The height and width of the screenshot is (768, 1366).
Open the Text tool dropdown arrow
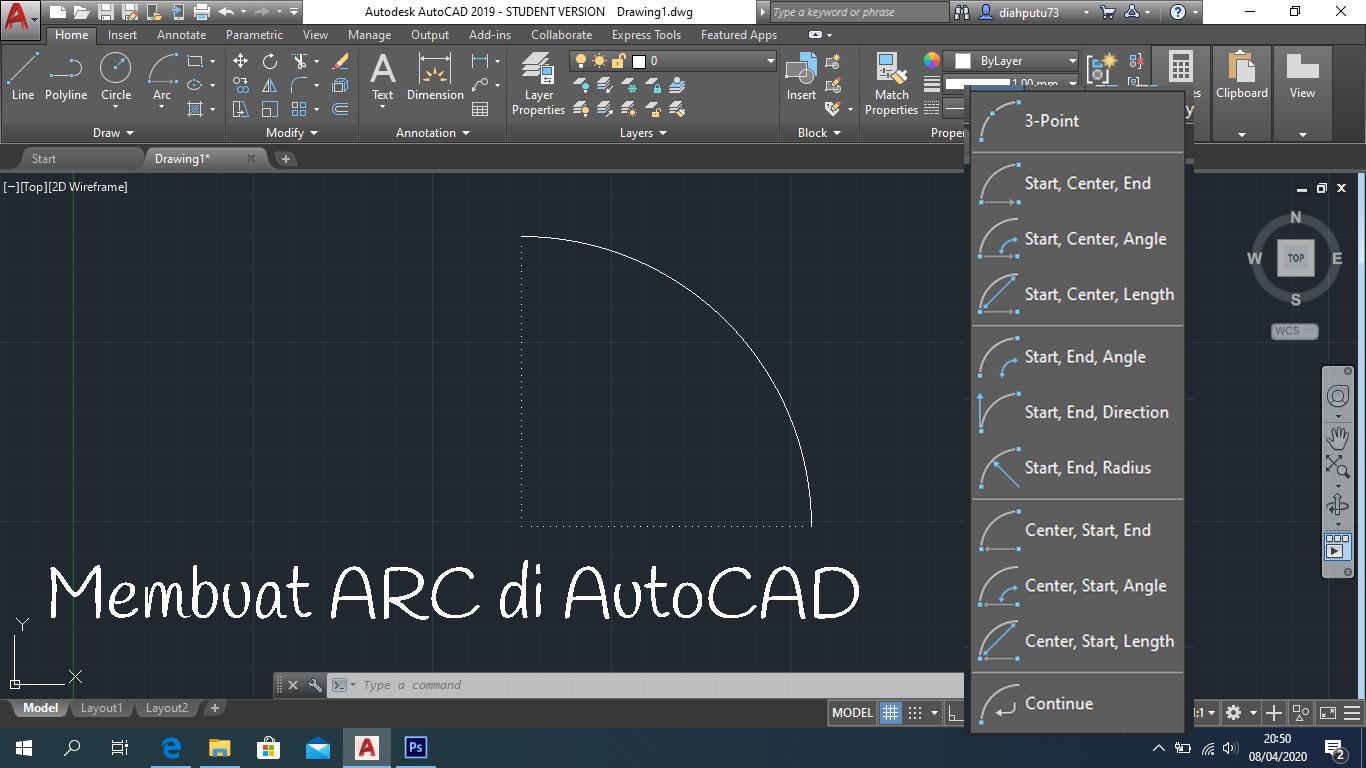pyautogui.click(x=383, y=109)
